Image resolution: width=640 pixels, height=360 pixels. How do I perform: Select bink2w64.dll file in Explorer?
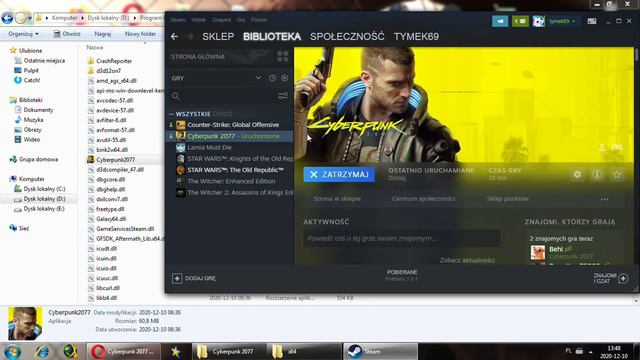coord(112,150)
